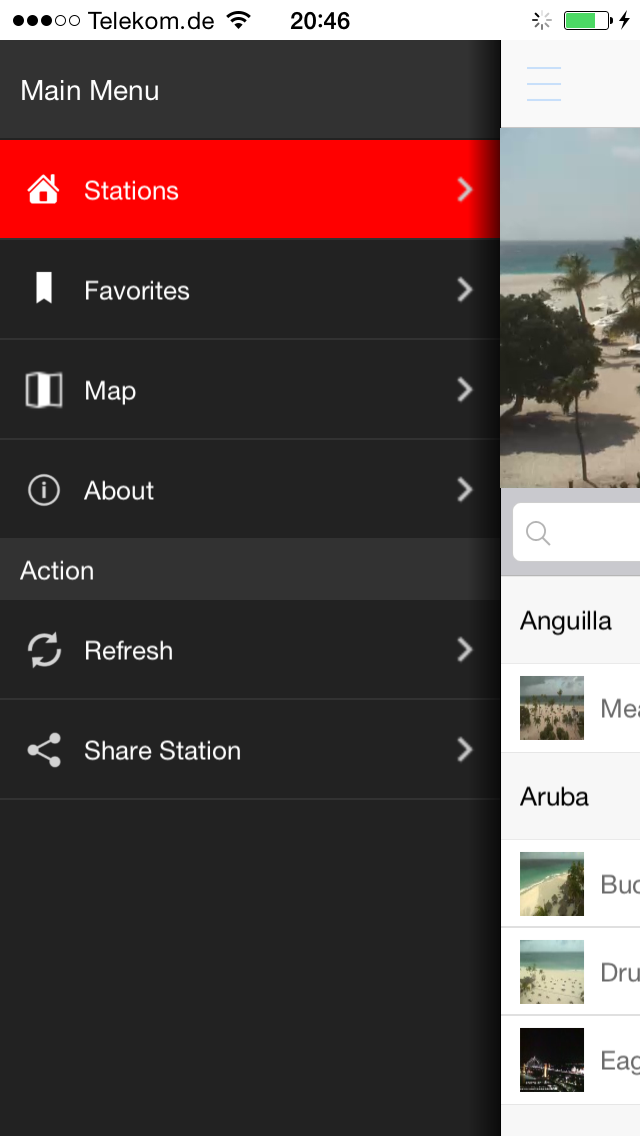Open the night-time Aruba station thumbnail

(x=552, y=1060)
